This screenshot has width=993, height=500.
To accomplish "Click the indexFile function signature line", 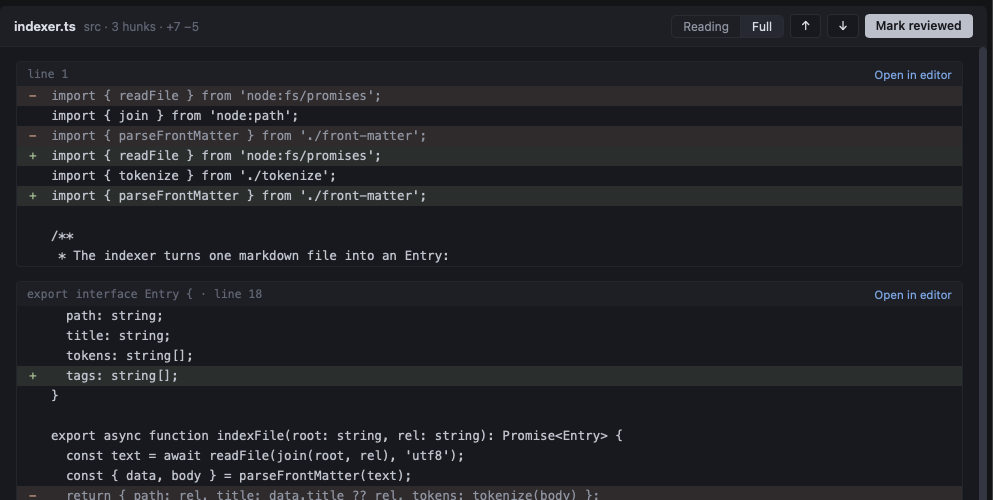I will coord(489,435).
